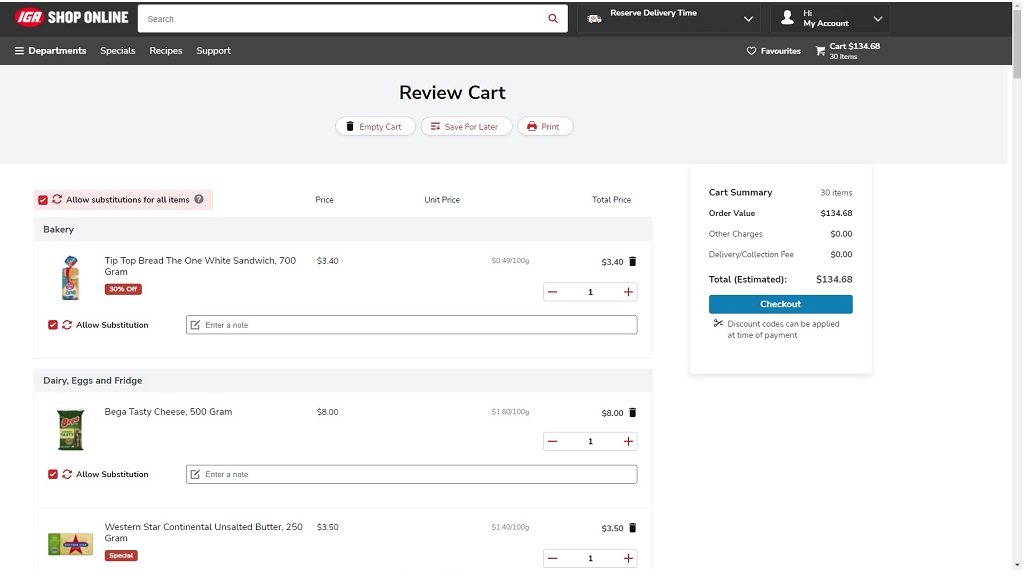Open the Departments hamburger menu

[x=19, y=51]
